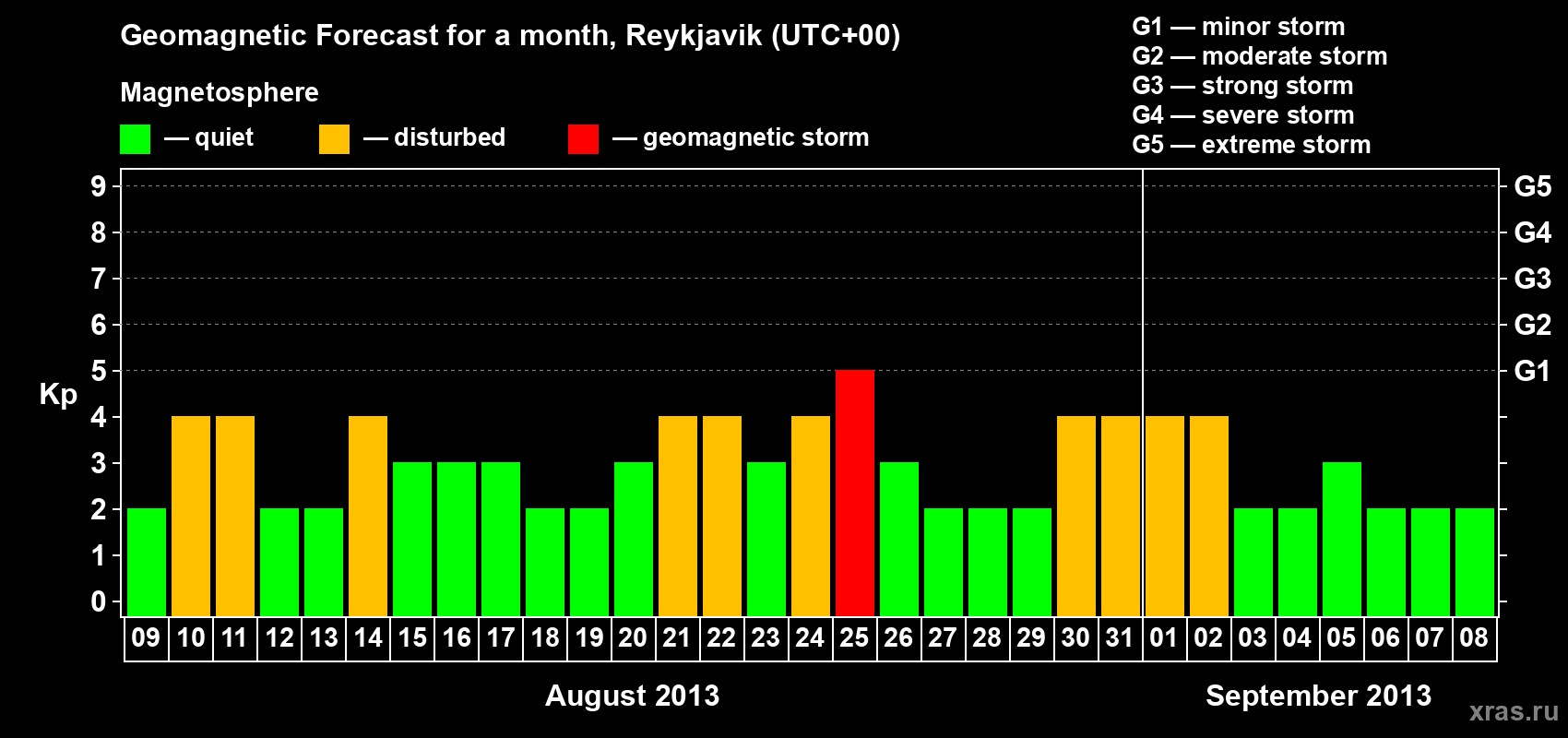Click the G1 label on right axis
This screenshot has width=1568, height=738.
pyautogui.click(x=1533, y=371)
